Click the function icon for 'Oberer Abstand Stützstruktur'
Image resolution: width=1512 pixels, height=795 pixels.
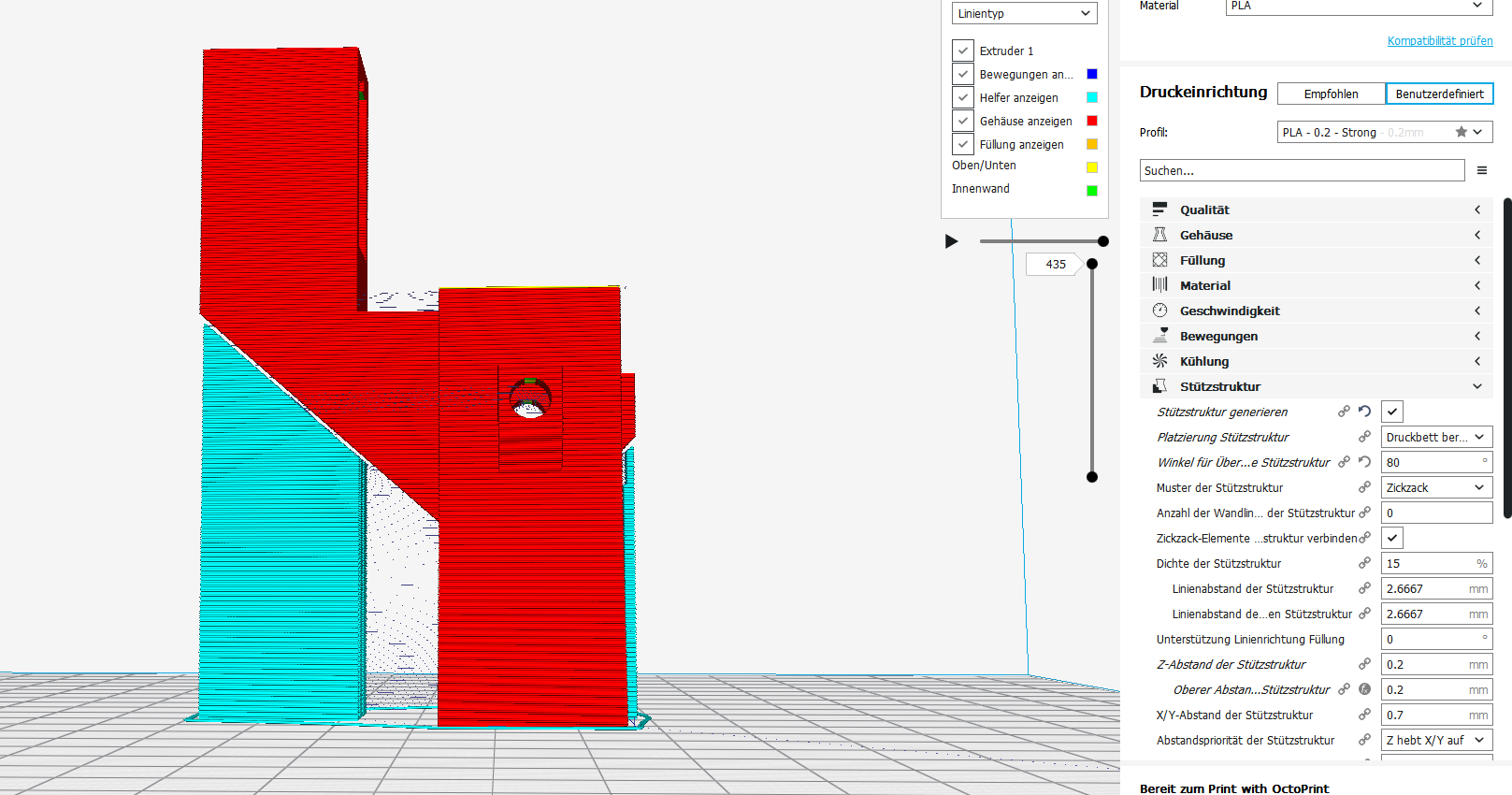pyautogui.click(x=1365, y=689)
